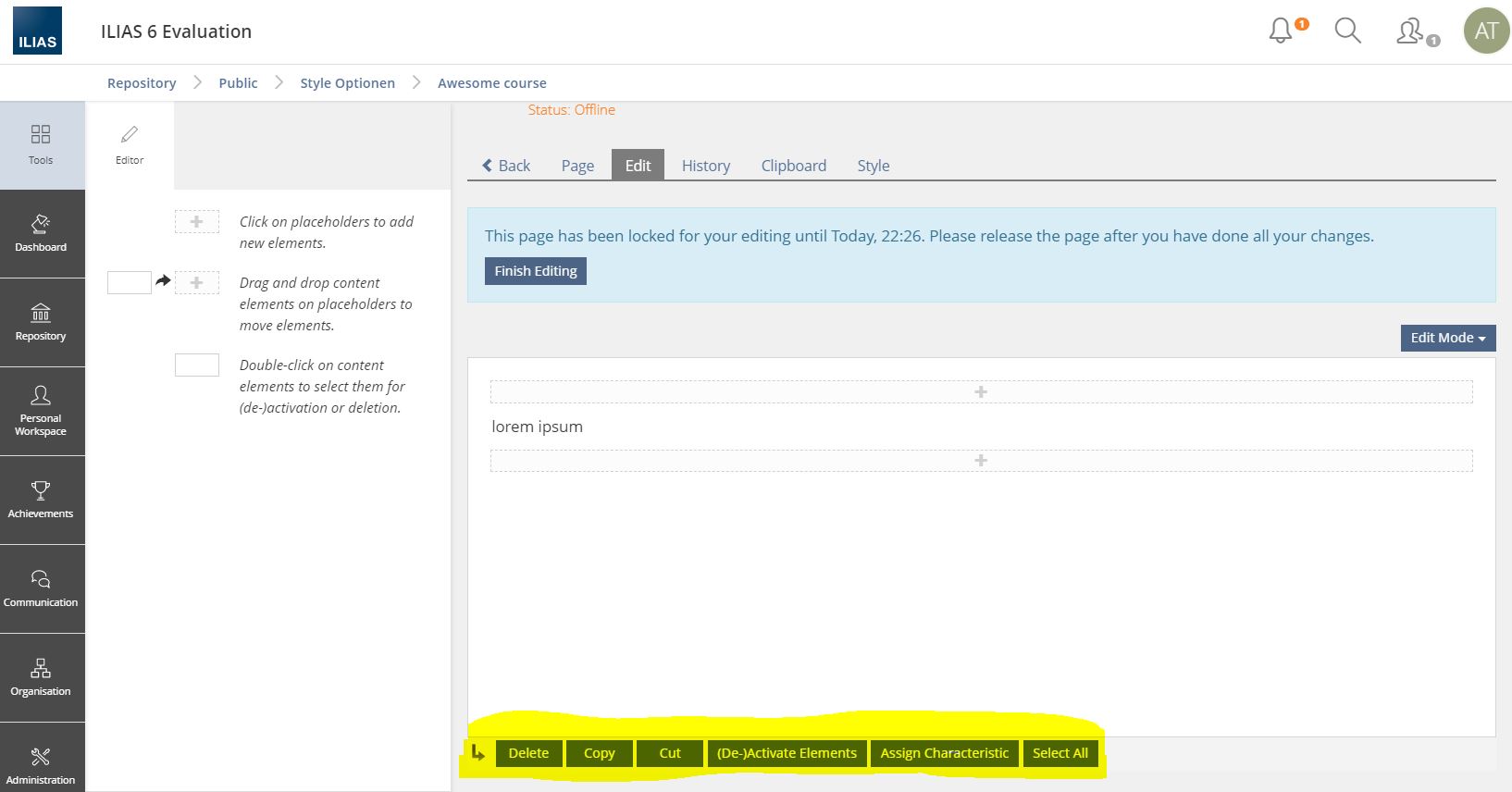Open the Who is online contacts icon
This screenshot has width=1512, height=792.
(1412, 31)
